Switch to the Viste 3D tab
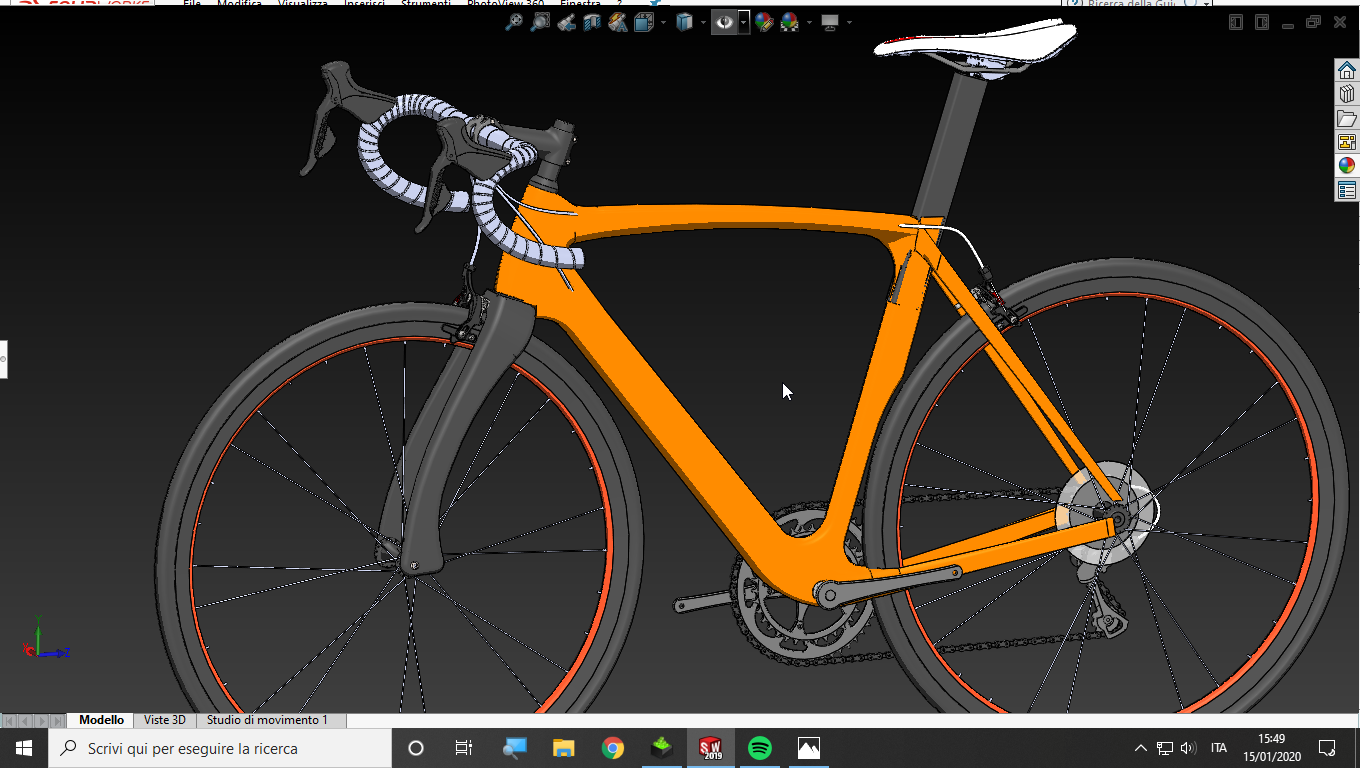1360x768 pixels. (x=165, y=720)
